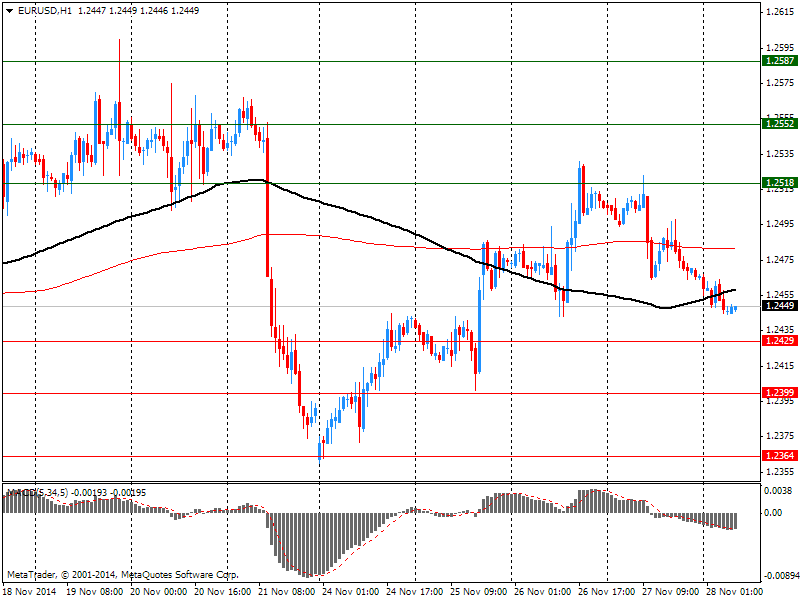Viewport: 800px width, 600px height.
Task: Click the 1.2535 price scale value
Action: click(781, 154)
